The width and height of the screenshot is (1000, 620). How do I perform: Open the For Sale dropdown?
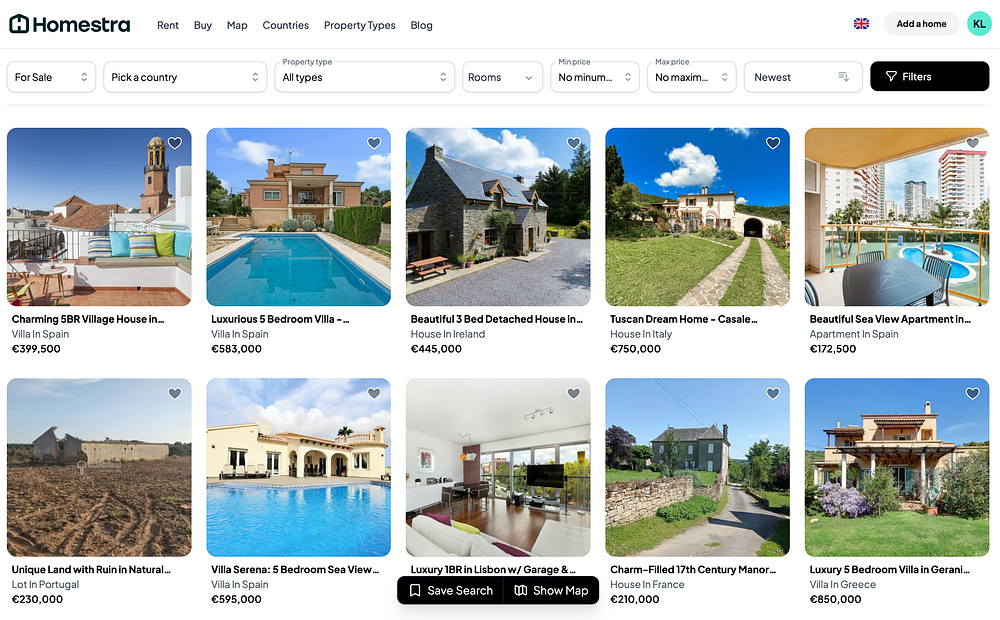click(51, 77)
